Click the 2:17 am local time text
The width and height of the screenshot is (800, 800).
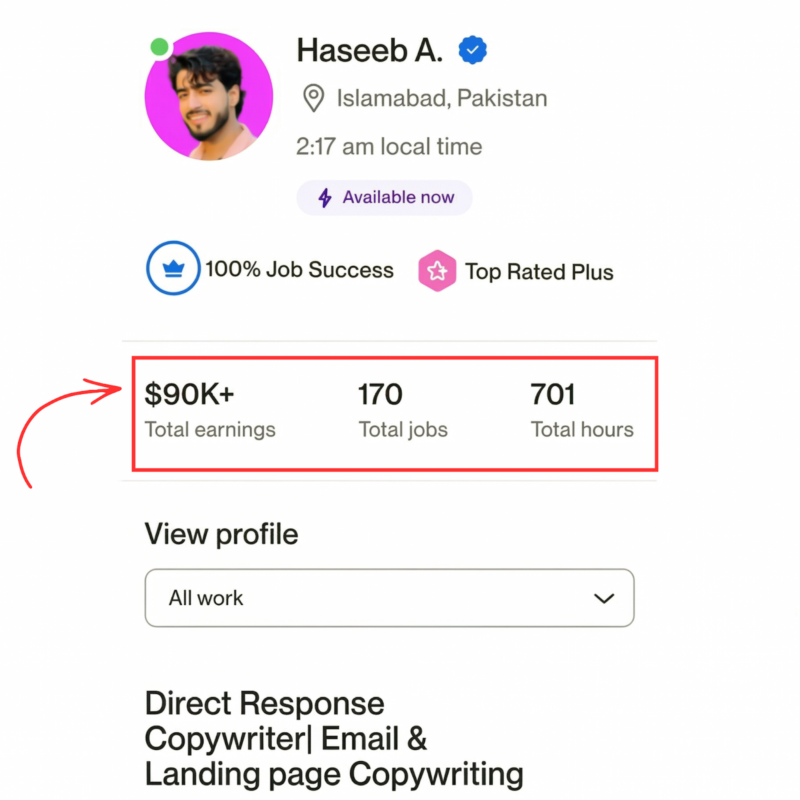point(389,147)
